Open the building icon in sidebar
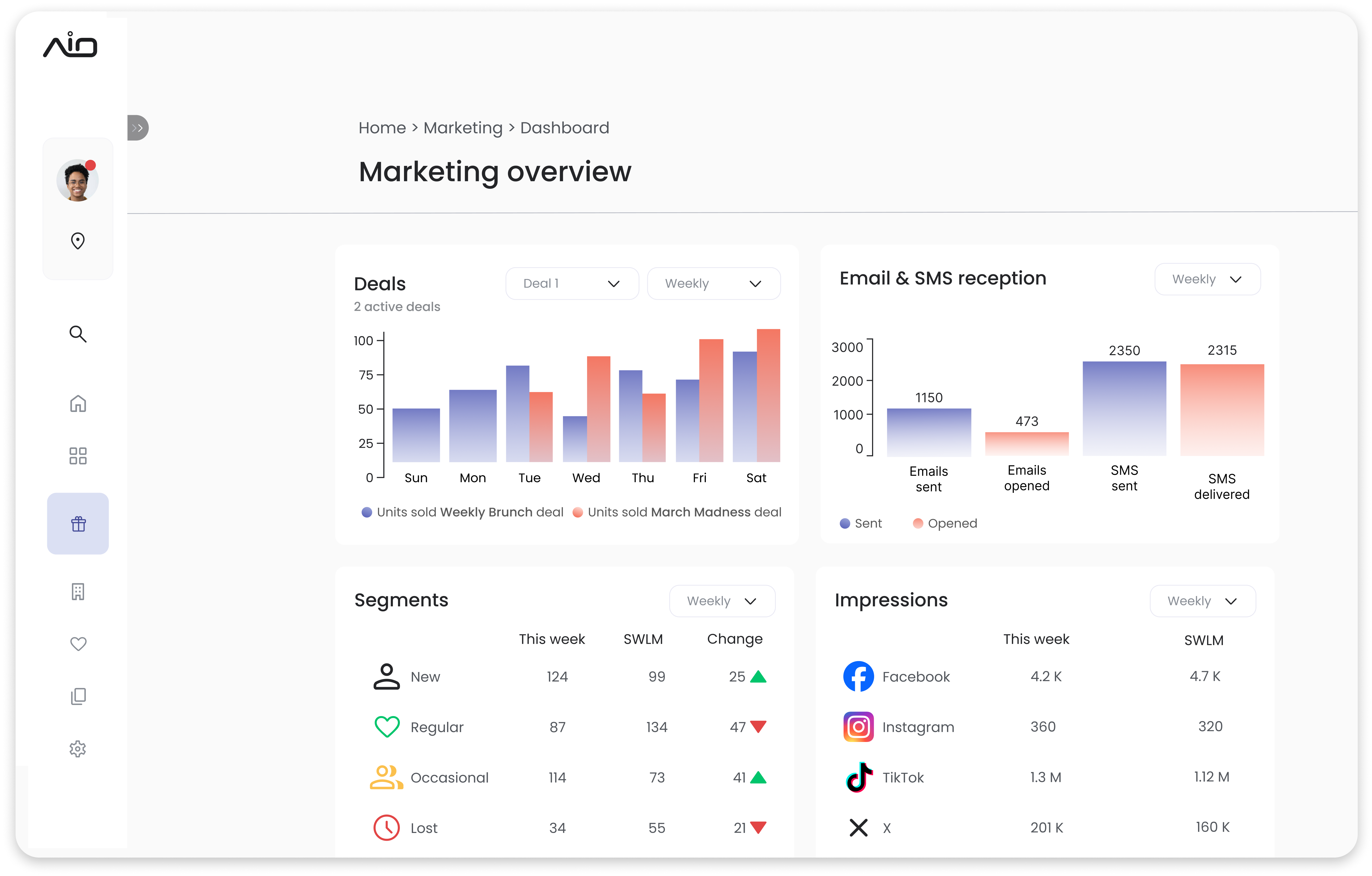1372x876 pixels. [x=78, y=592]
